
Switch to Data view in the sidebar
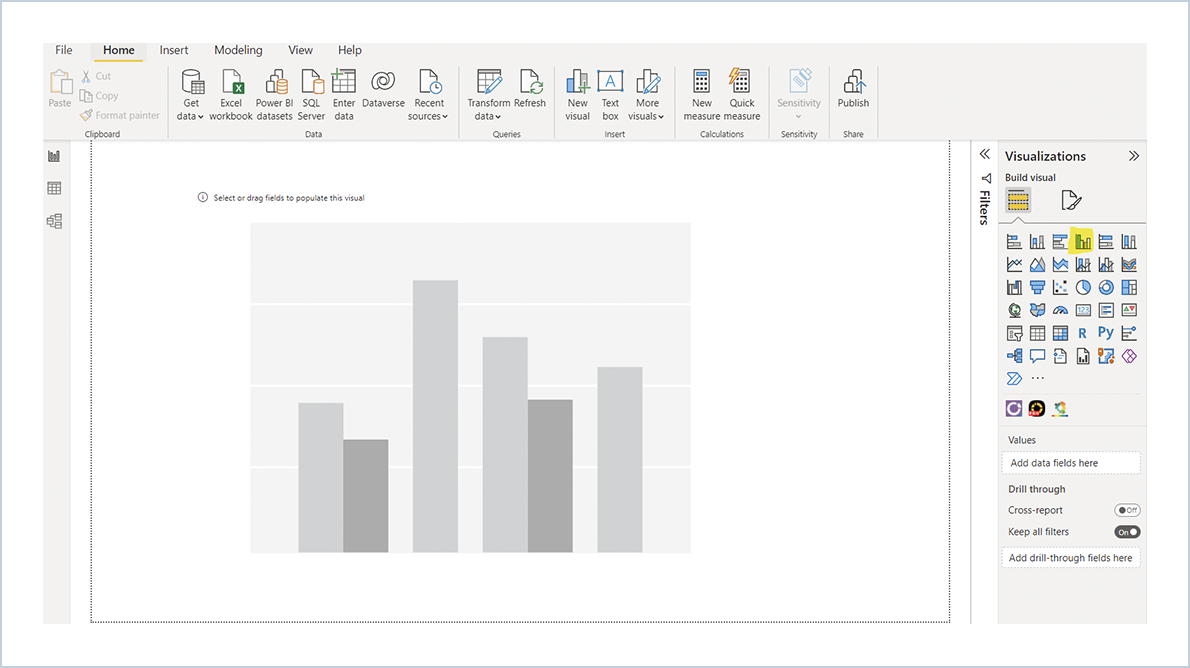(x=54, y=188)
